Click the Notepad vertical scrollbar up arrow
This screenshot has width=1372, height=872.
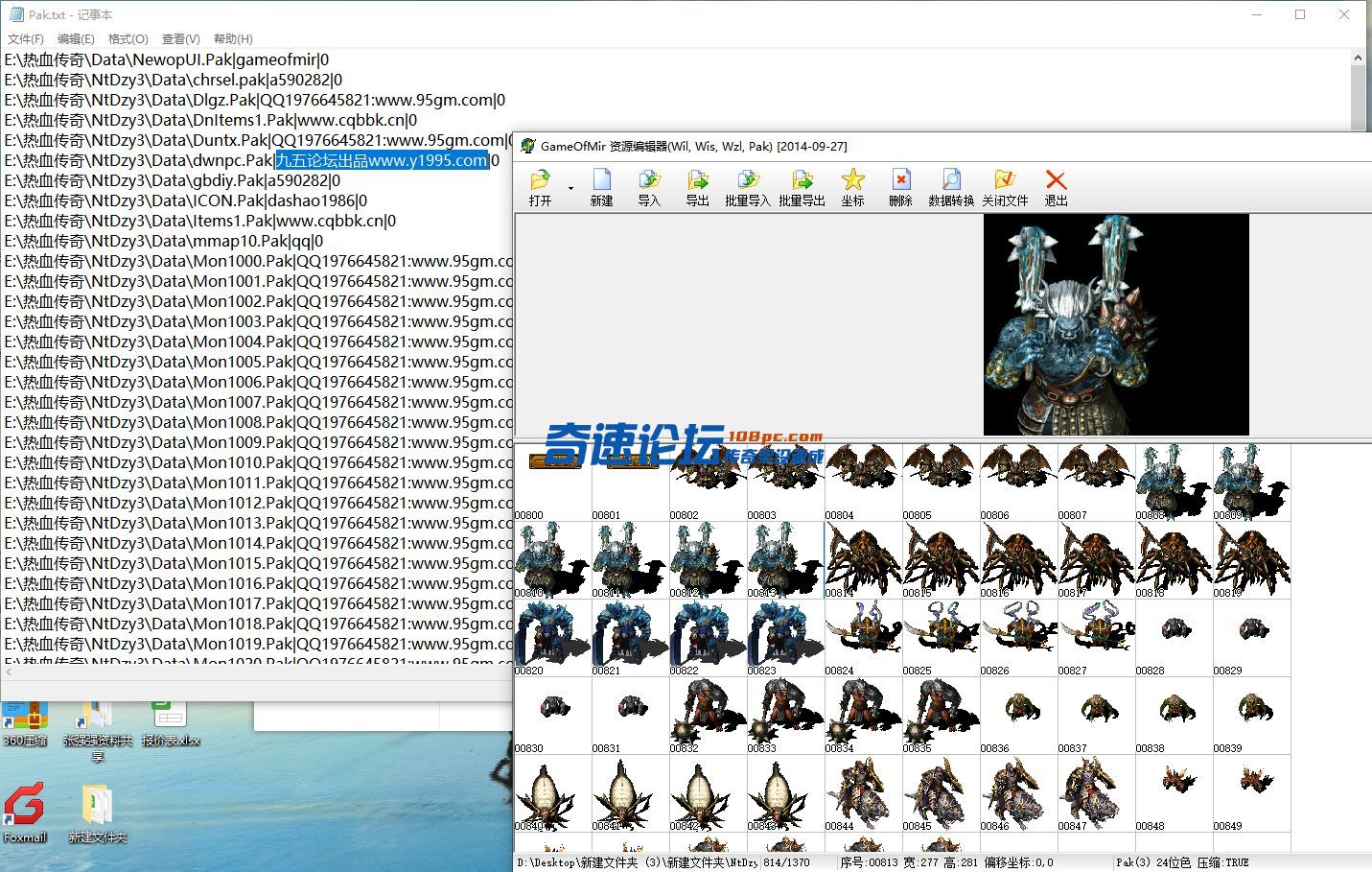pos(1358,58)
